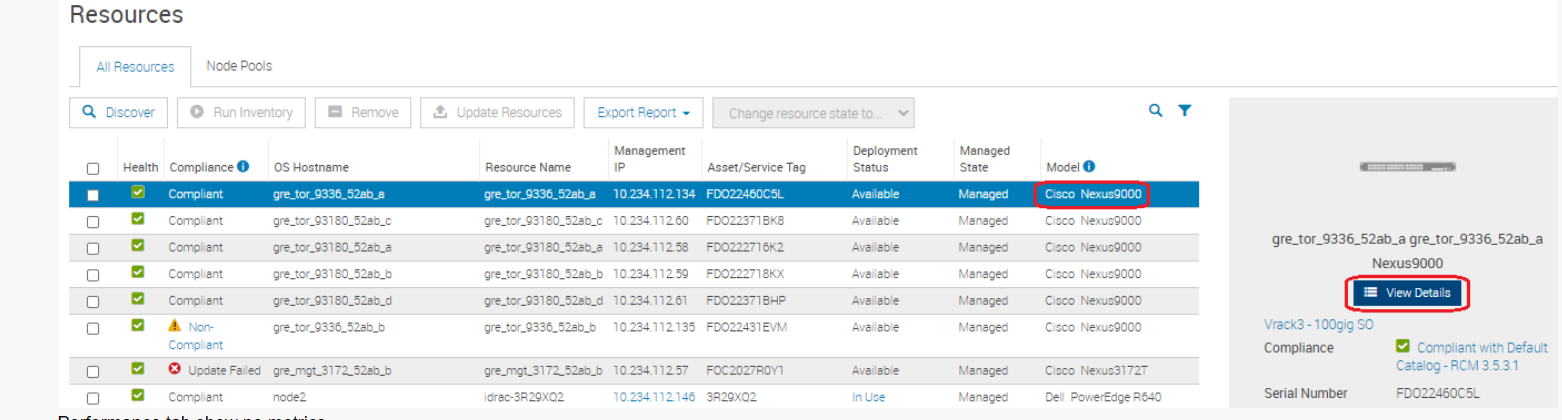1562x420 pixels.
Task: Click the Compliance column info icon
Action: click(244, 167)
